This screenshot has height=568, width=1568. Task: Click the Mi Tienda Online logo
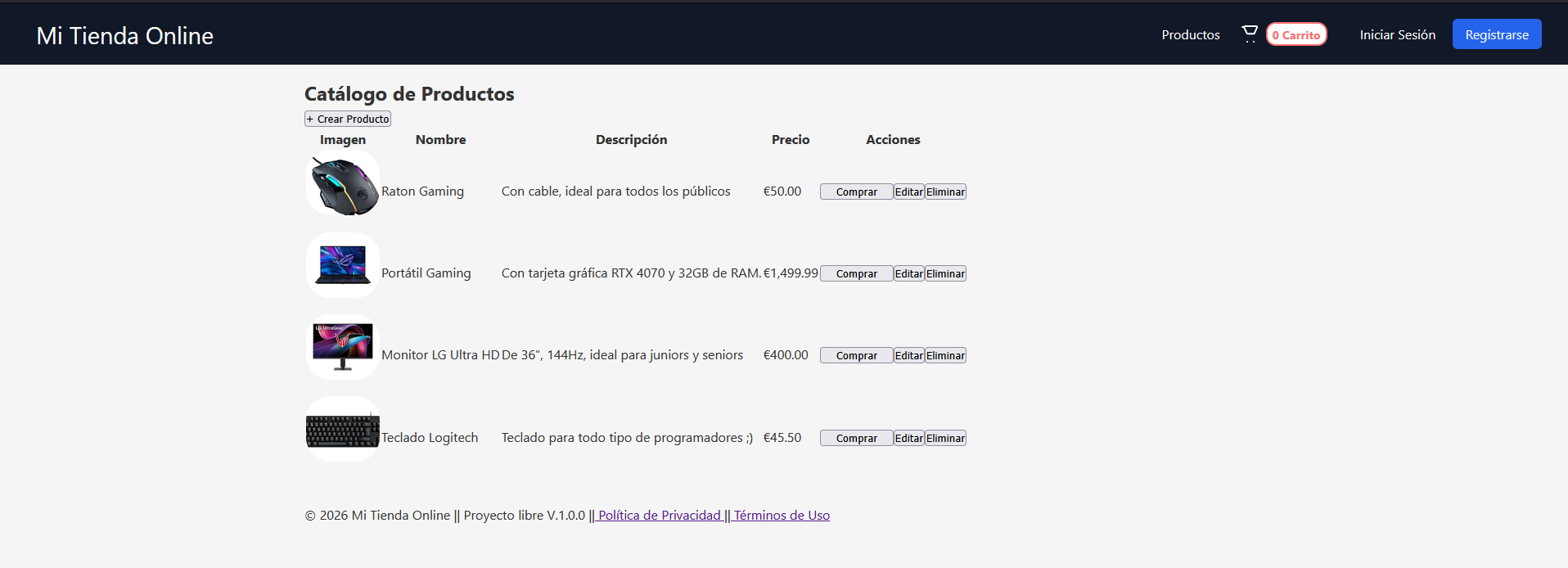[125, 35]
